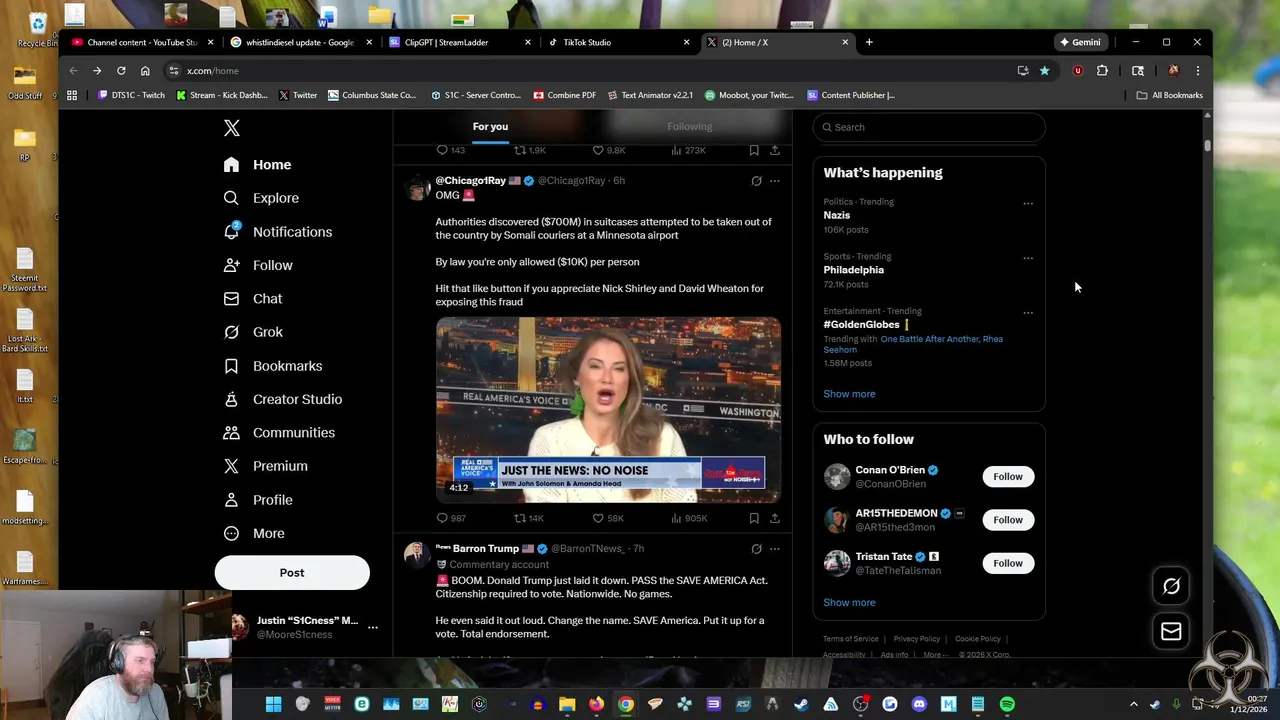1280x720 pixels.
Task: Open Notifications in X sidebar
Action: click(x=278, y=232)
